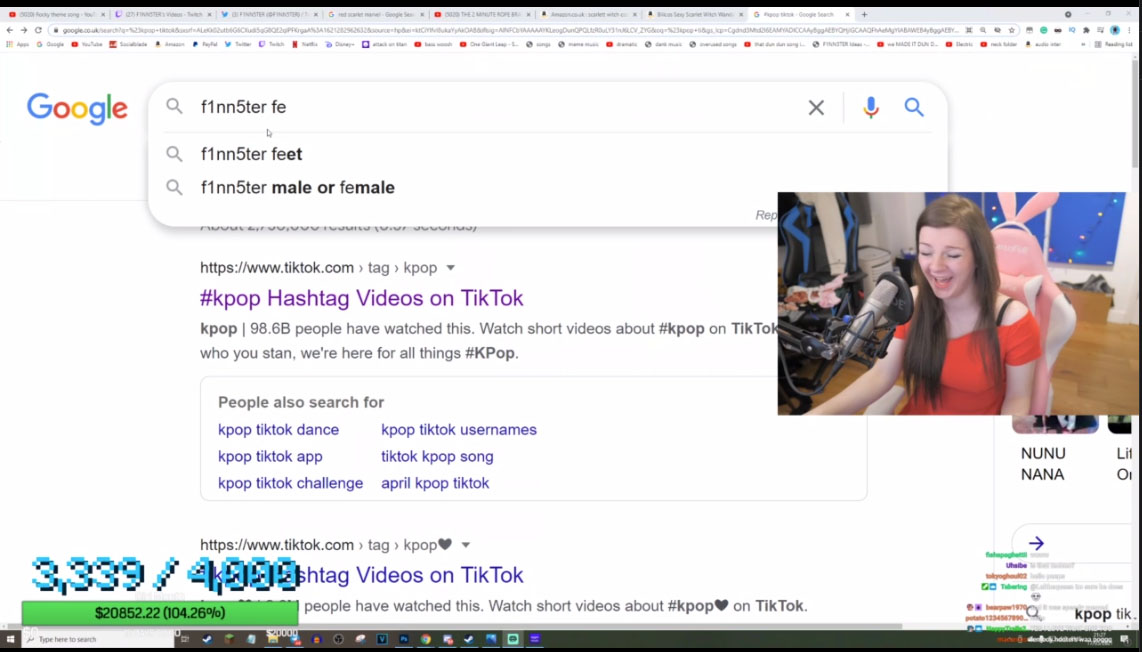Image resolution: width=1142 pixels, height=652 pixels.
Task: Bookmark this page with the star icon
Action: tap(1012, 30)
